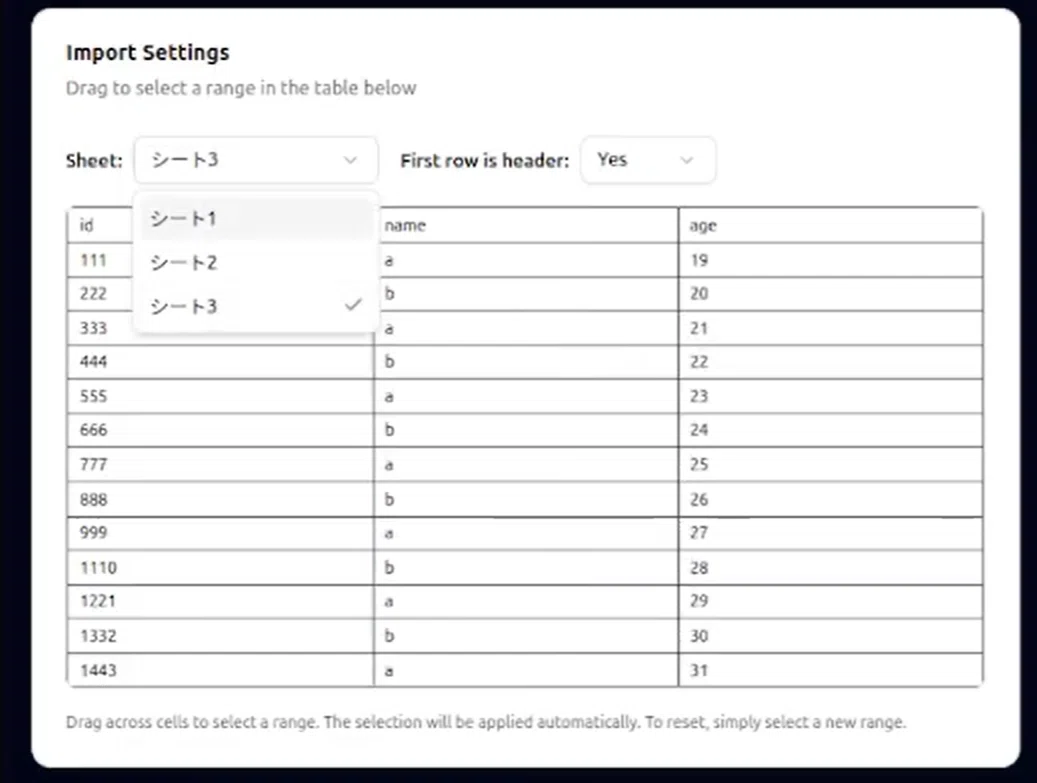Viewport: 1037px width, 783px height.
Task: Click the name cell in row 666
Action: (526, 430)
